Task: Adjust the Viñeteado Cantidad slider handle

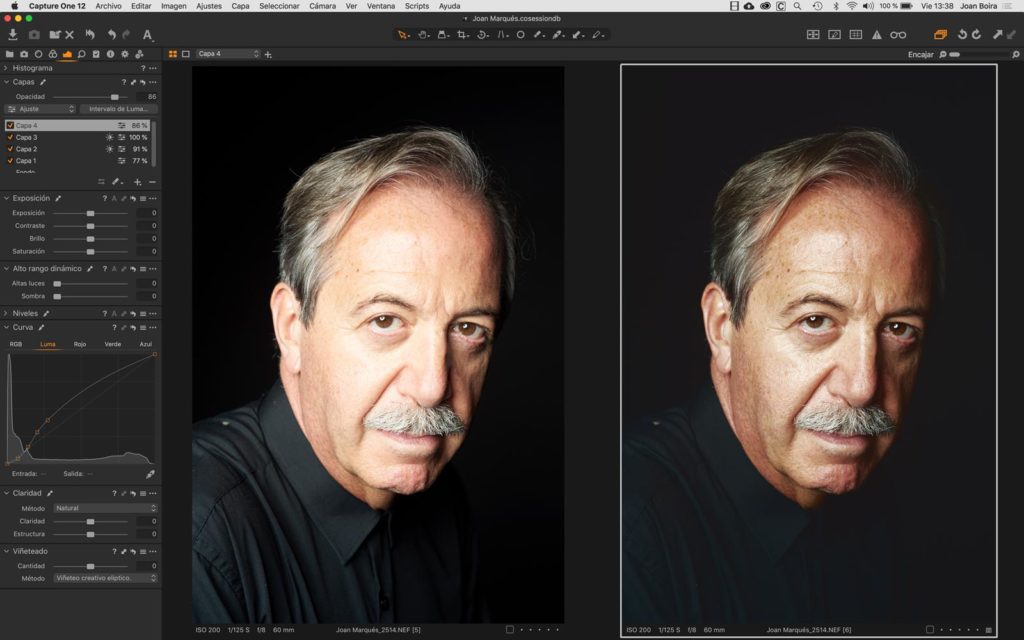Action: pyautogui.click(x=91, y=566)
